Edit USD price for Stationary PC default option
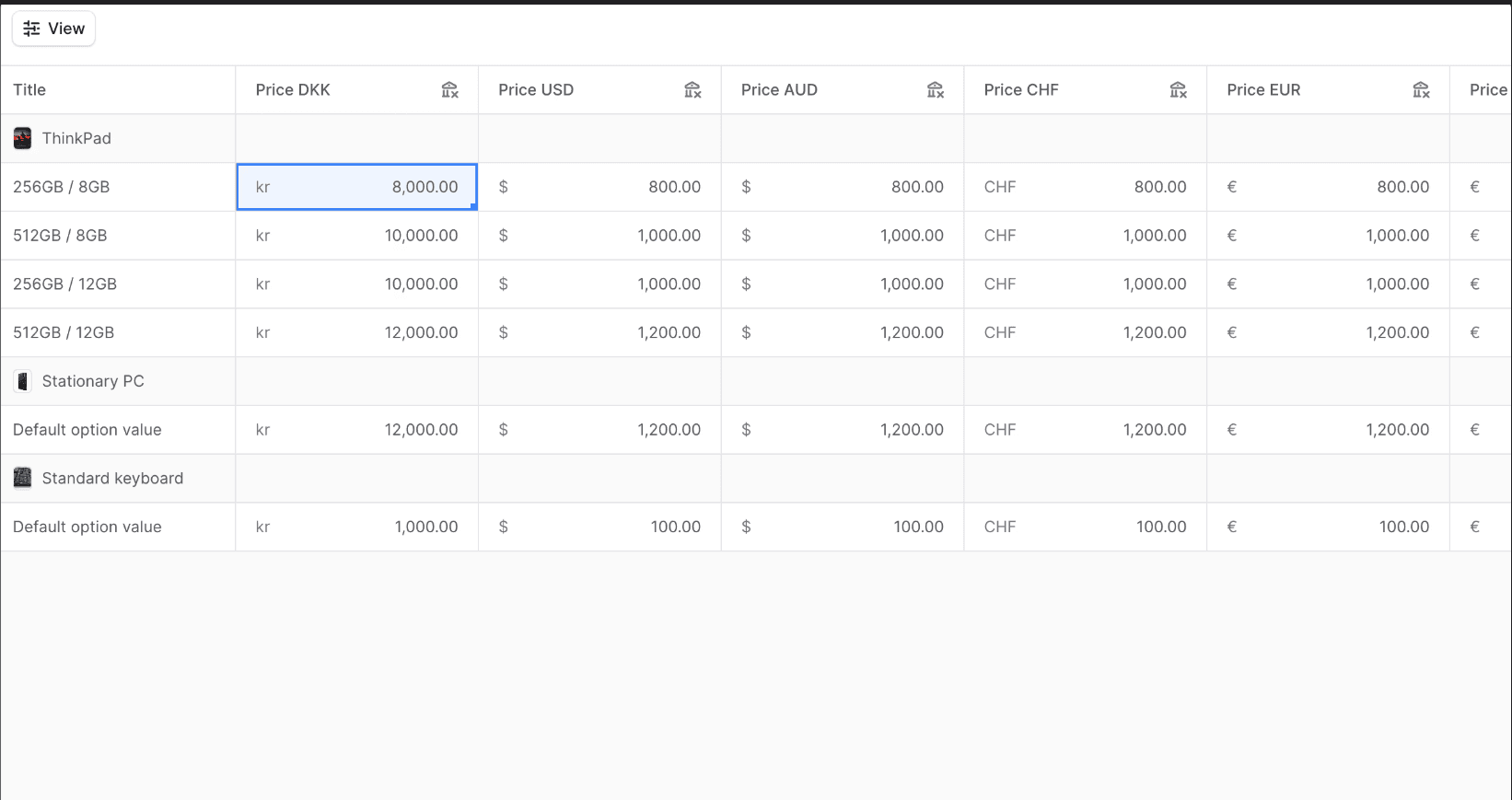Screen dimensions: 1512x800 600,430
